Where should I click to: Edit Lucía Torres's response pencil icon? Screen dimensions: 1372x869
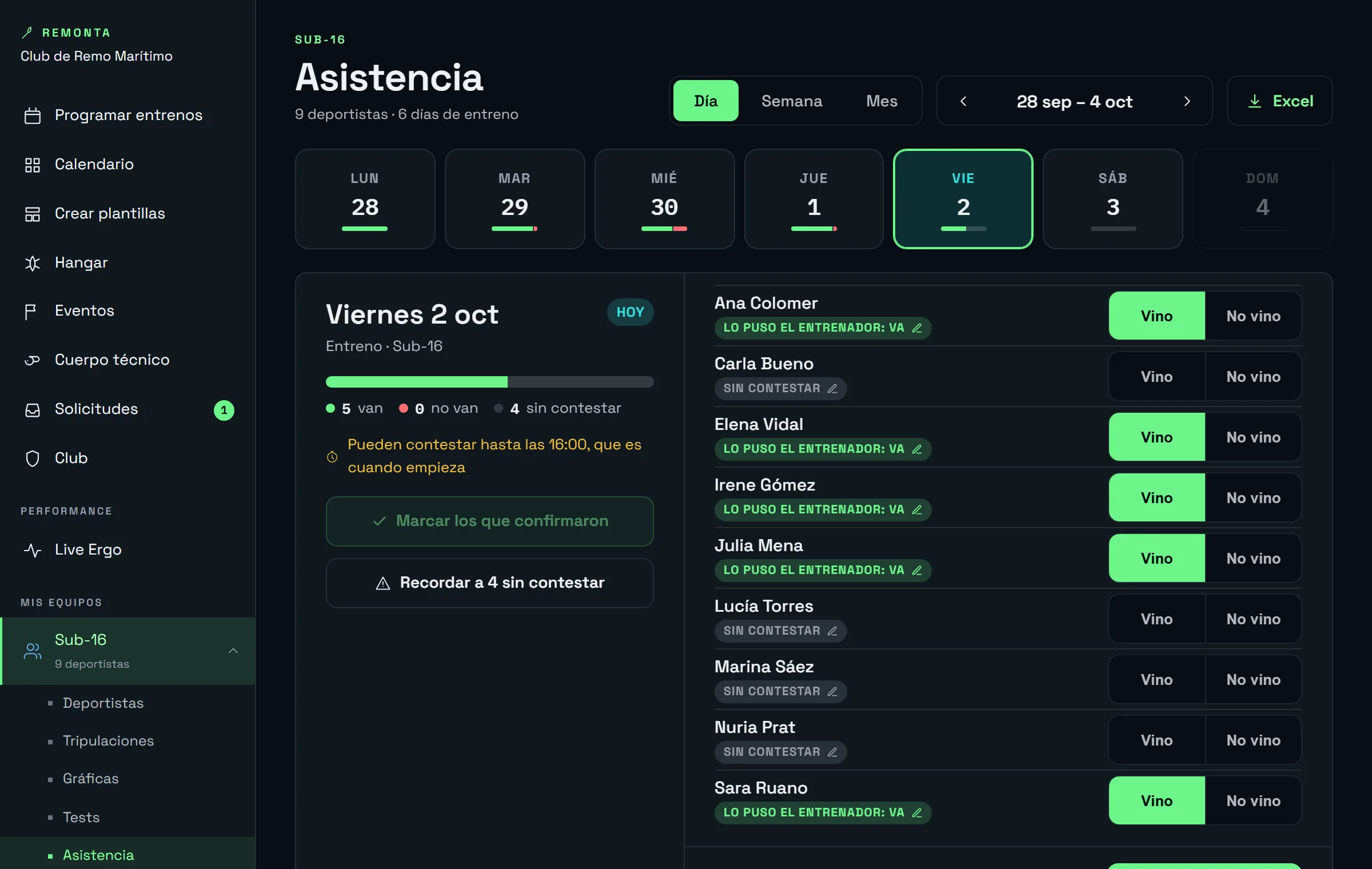(832, 631)
